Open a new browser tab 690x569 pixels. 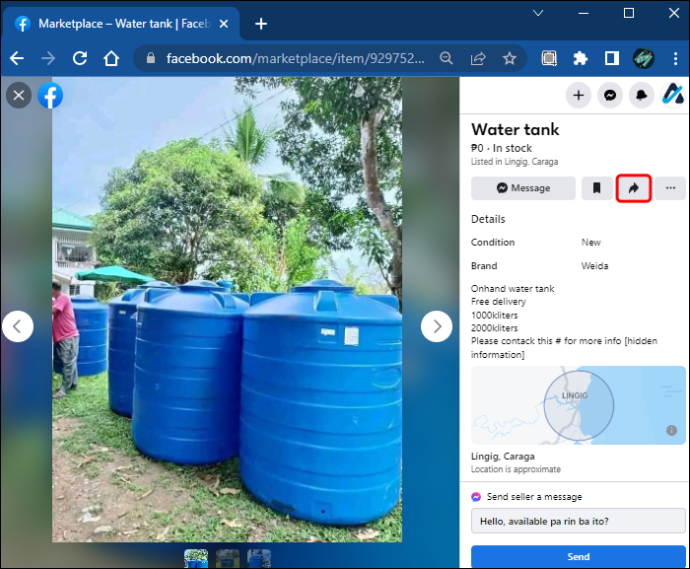tap(261, 23)
